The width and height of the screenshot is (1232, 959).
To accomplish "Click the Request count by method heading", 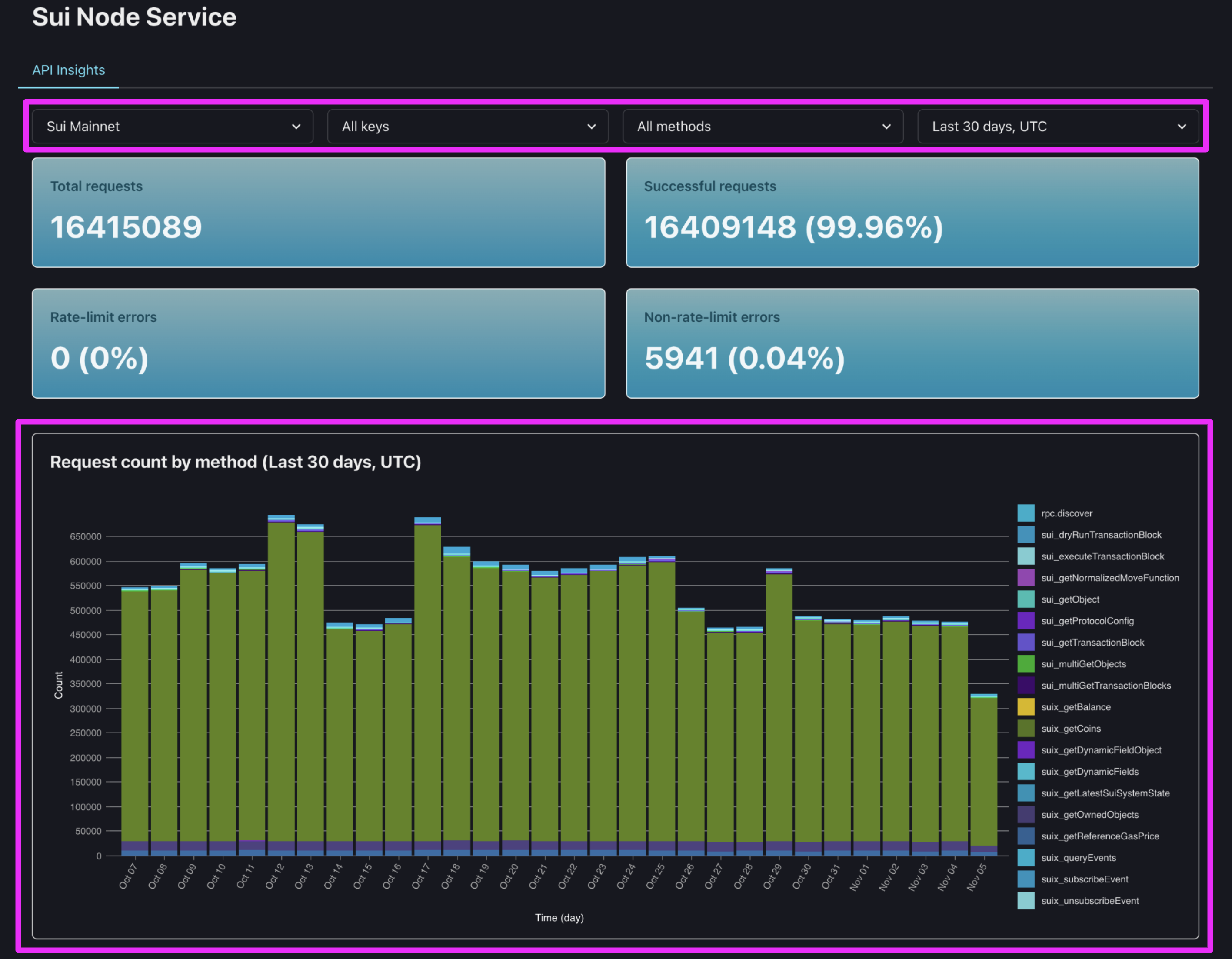I will pos(235,462).
